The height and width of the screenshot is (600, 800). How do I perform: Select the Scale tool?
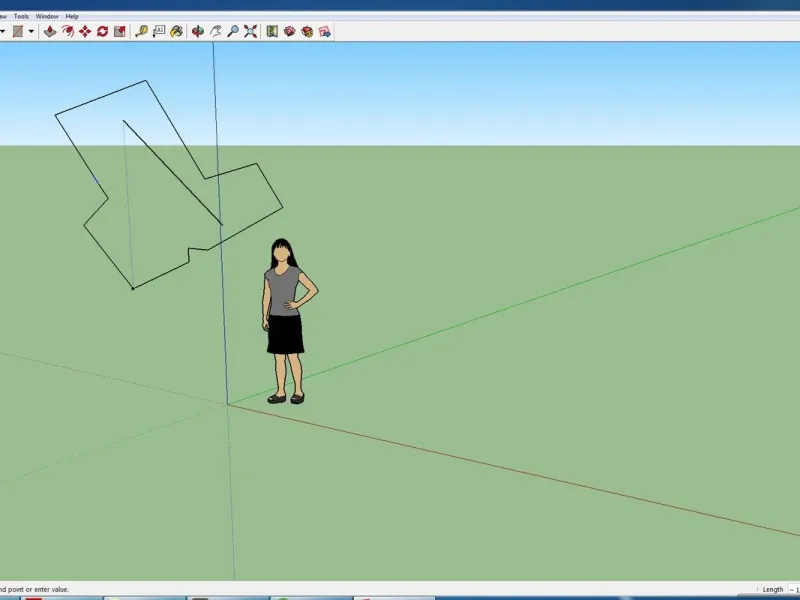pyautogui.click(x=120, y=32)
